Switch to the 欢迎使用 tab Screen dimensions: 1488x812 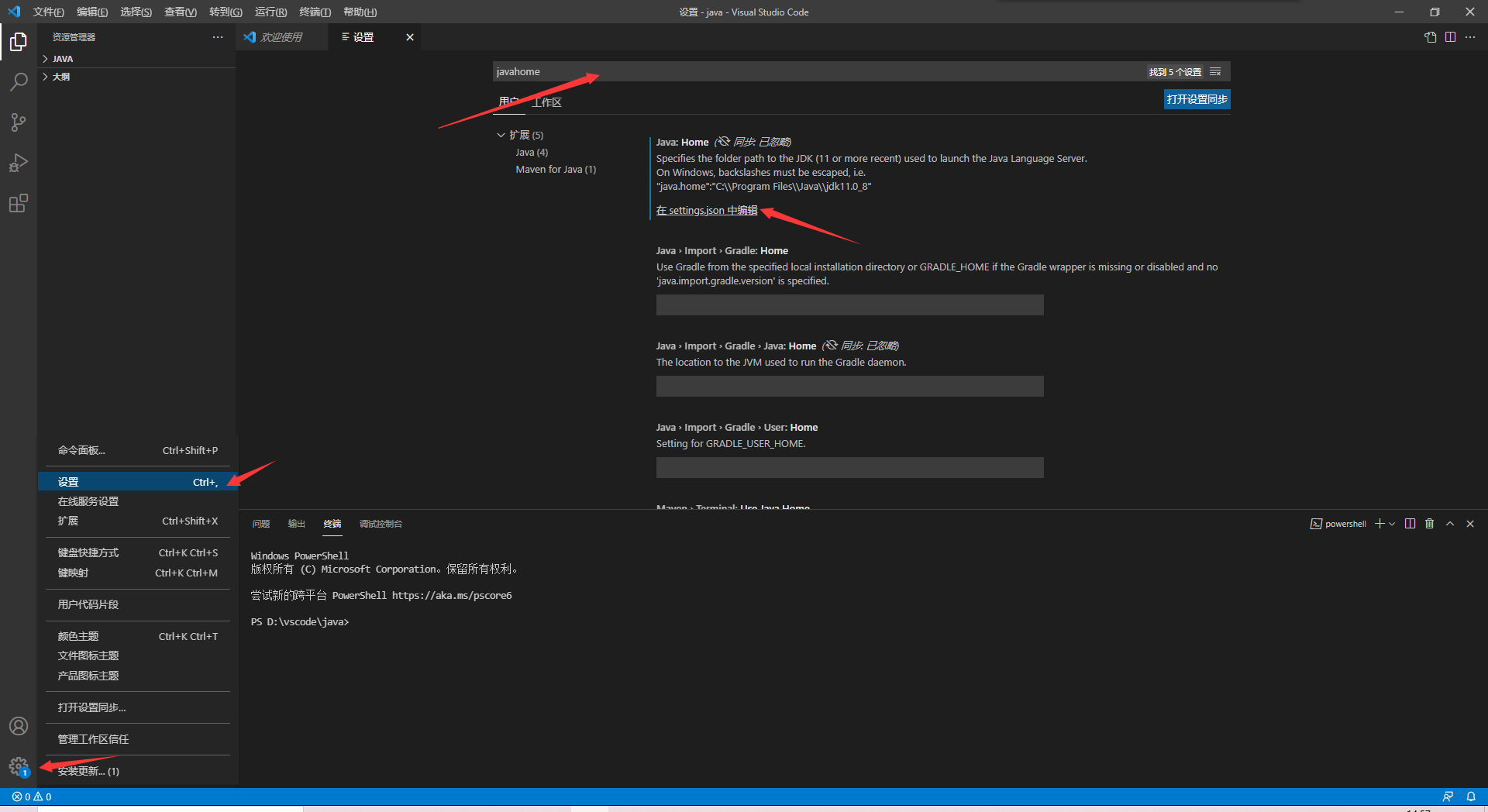coord(281,37)
